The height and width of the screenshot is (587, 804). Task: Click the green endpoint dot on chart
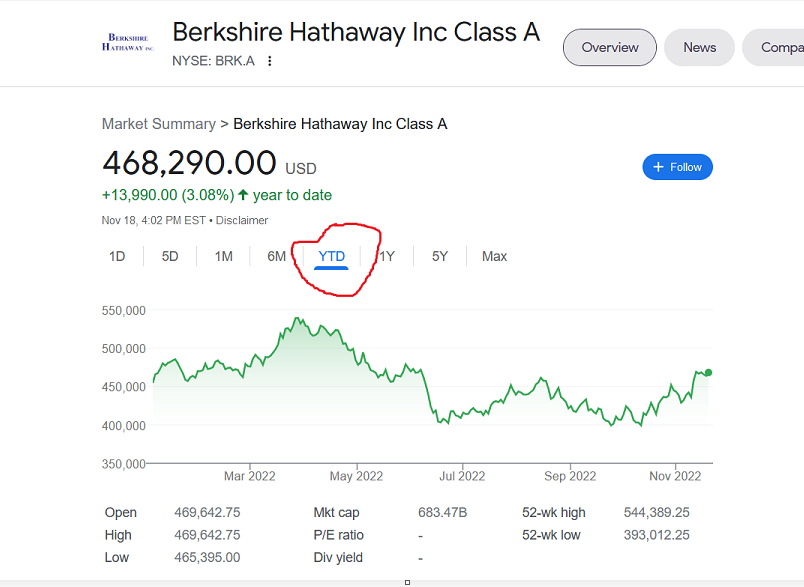(x=708, y=372)
